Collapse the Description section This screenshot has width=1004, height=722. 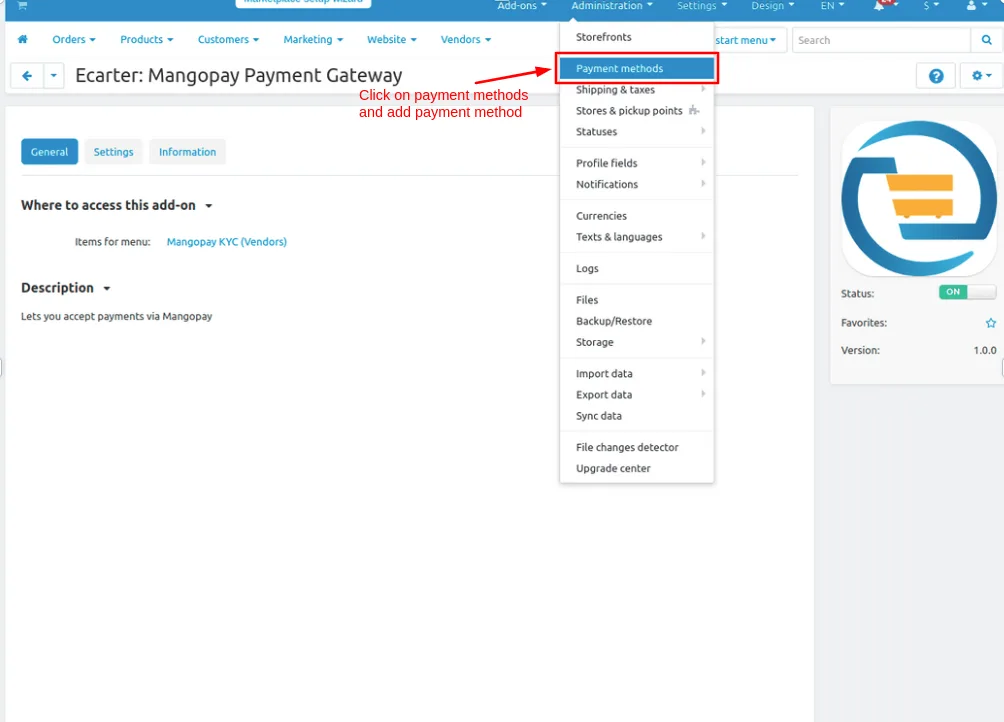pyautogui.click(x=65, y=288)
